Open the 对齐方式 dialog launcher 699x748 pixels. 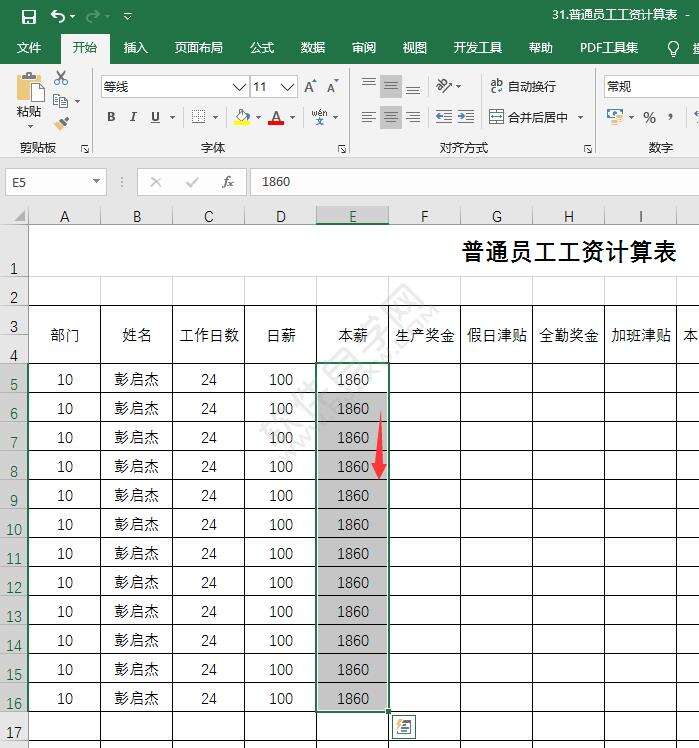[x=588, y=149]
